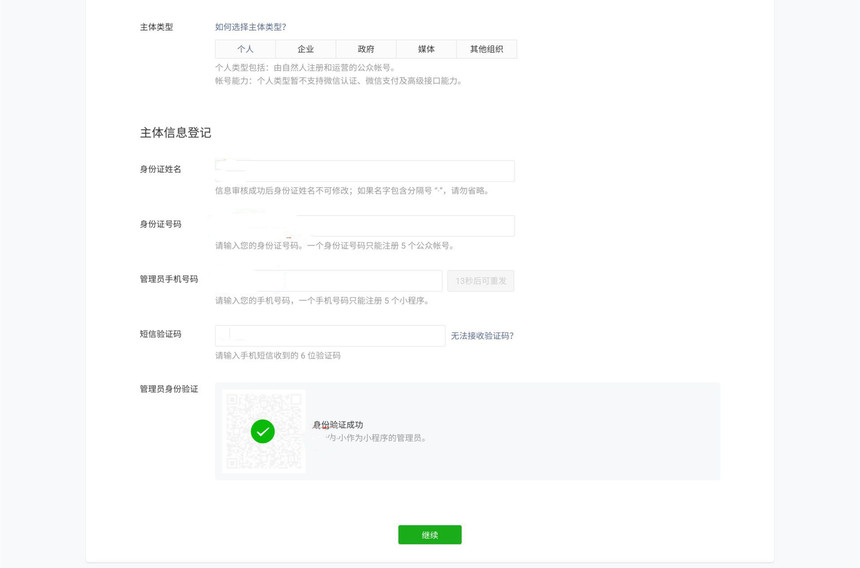Image resolution: width=860 pixels, height=568 pixels.
Task: Select the 其他组织 subject type tab
Action: pyautogui.click(x=486, y=49)
